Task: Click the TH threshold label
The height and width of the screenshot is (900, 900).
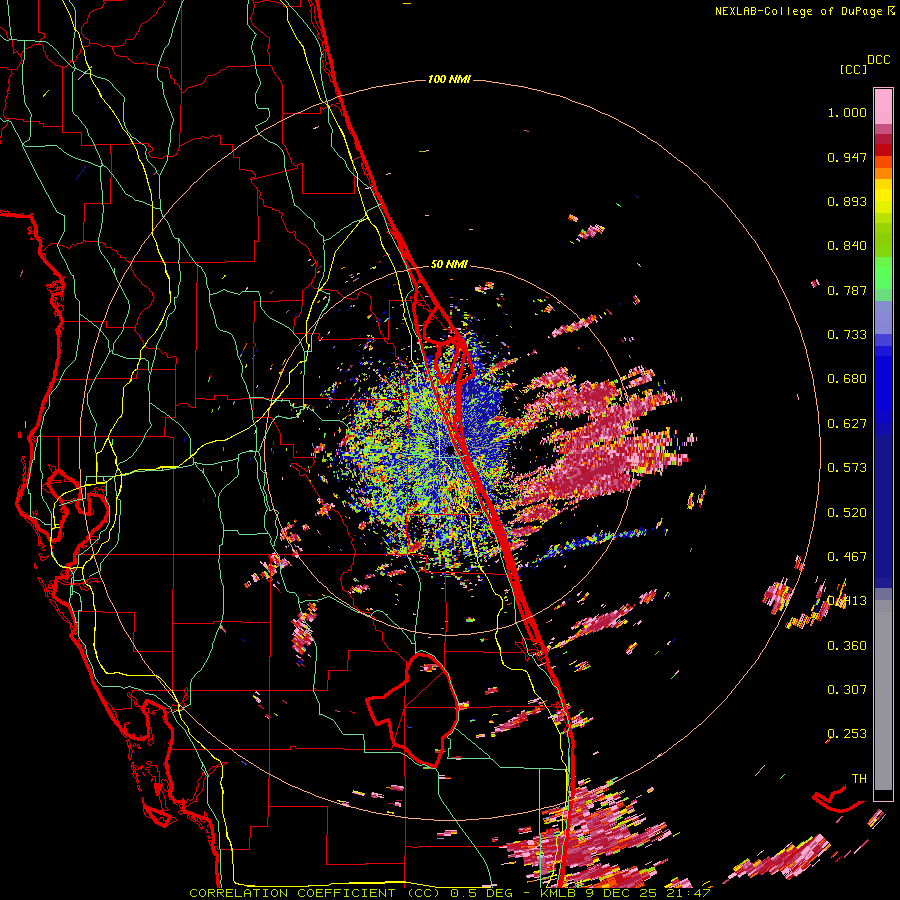Action: [x=859, y=779]
